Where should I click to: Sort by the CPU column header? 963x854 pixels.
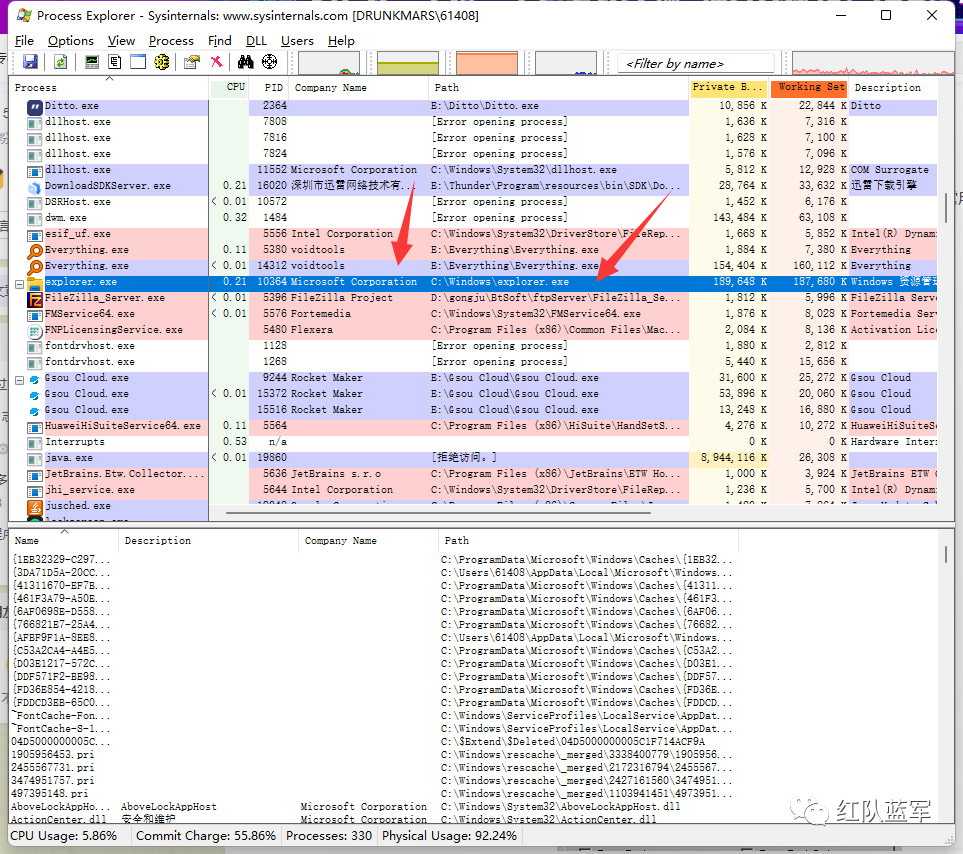coord(229,88)
